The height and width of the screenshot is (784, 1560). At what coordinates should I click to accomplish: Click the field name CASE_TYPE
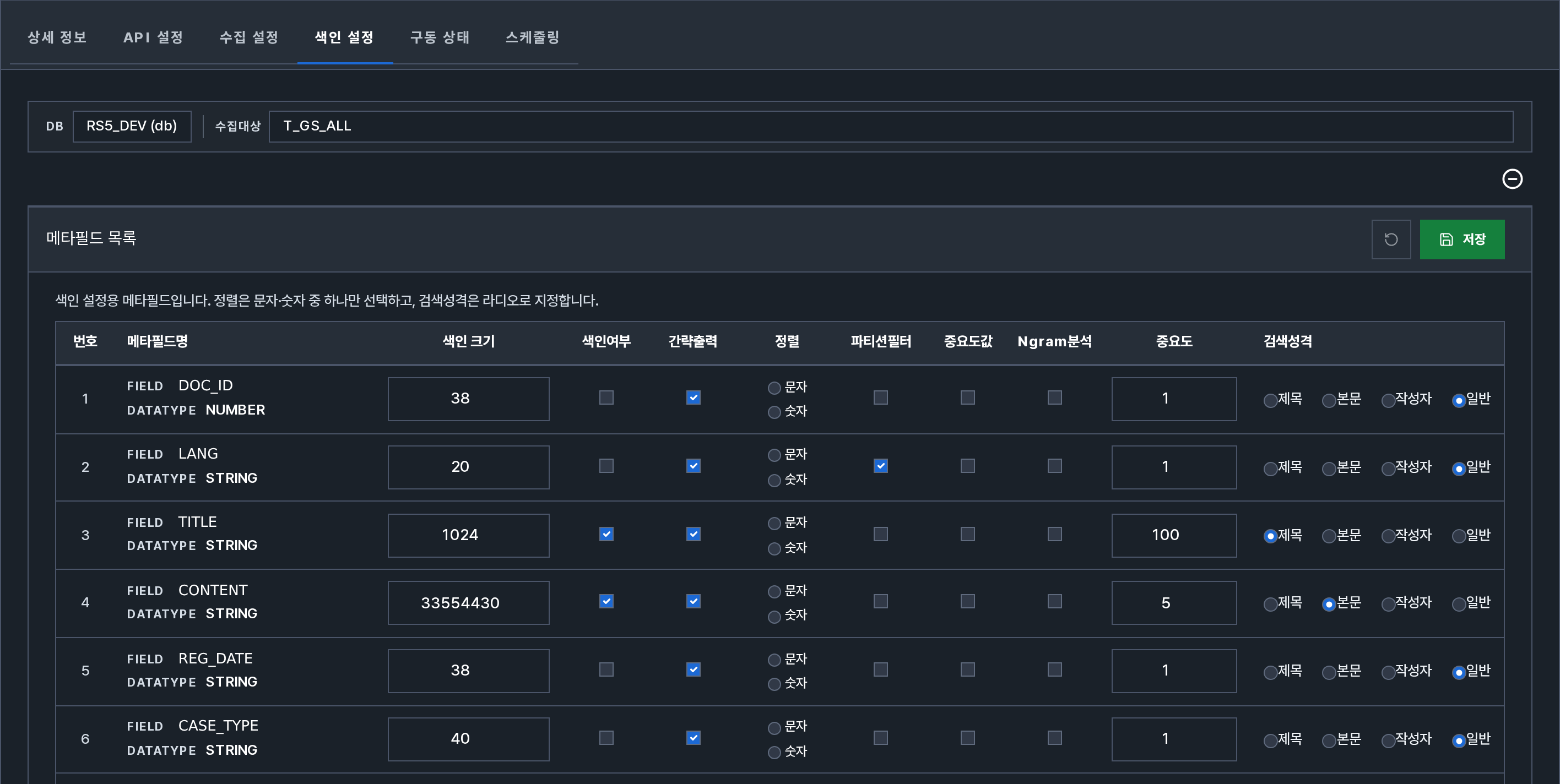tap(218, 725)
